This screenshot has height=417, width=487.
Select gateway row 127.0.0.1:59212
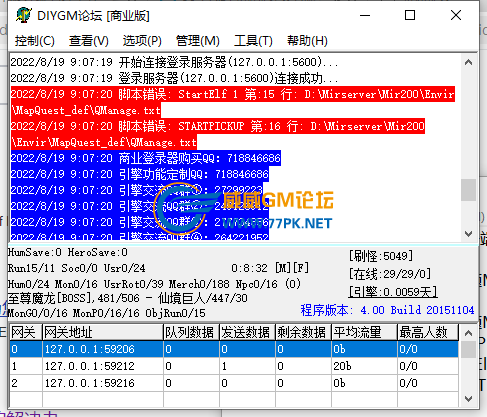[234, 366]
